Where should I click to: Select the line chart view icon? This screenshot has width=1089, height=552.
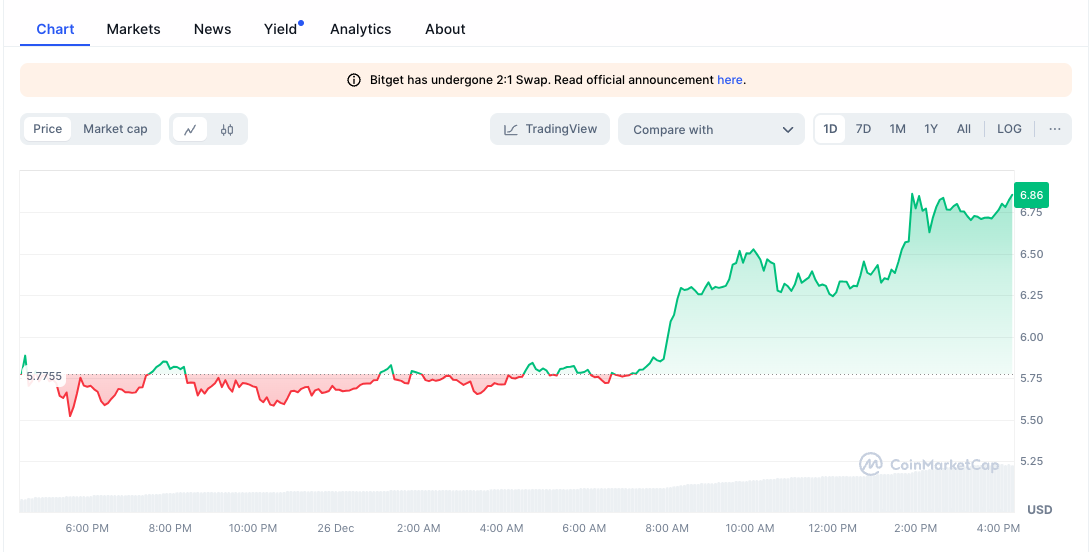[x=190, y=129]
